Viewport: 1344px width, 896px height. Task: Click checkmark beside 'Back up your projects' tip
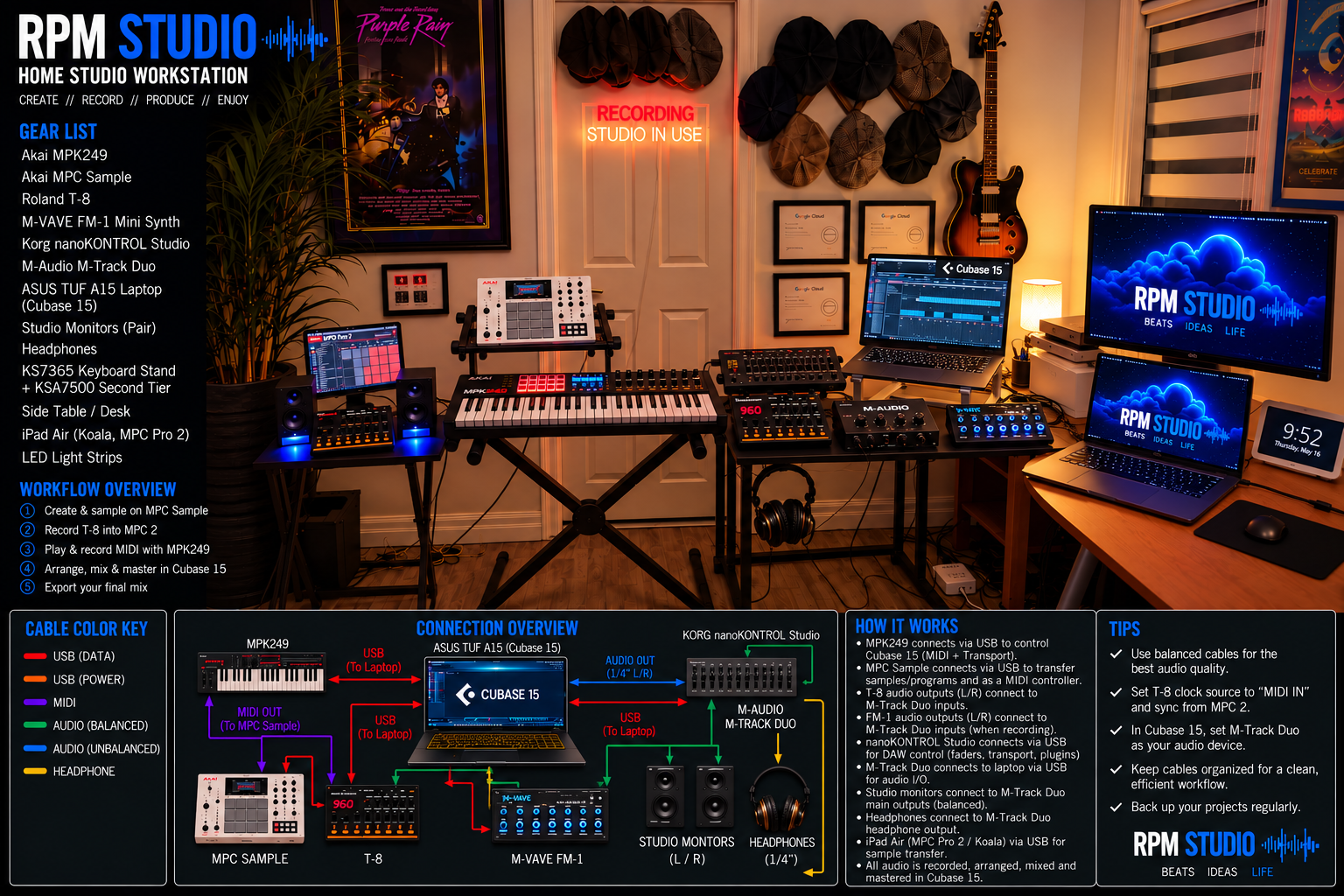(x=1116, y=807)
